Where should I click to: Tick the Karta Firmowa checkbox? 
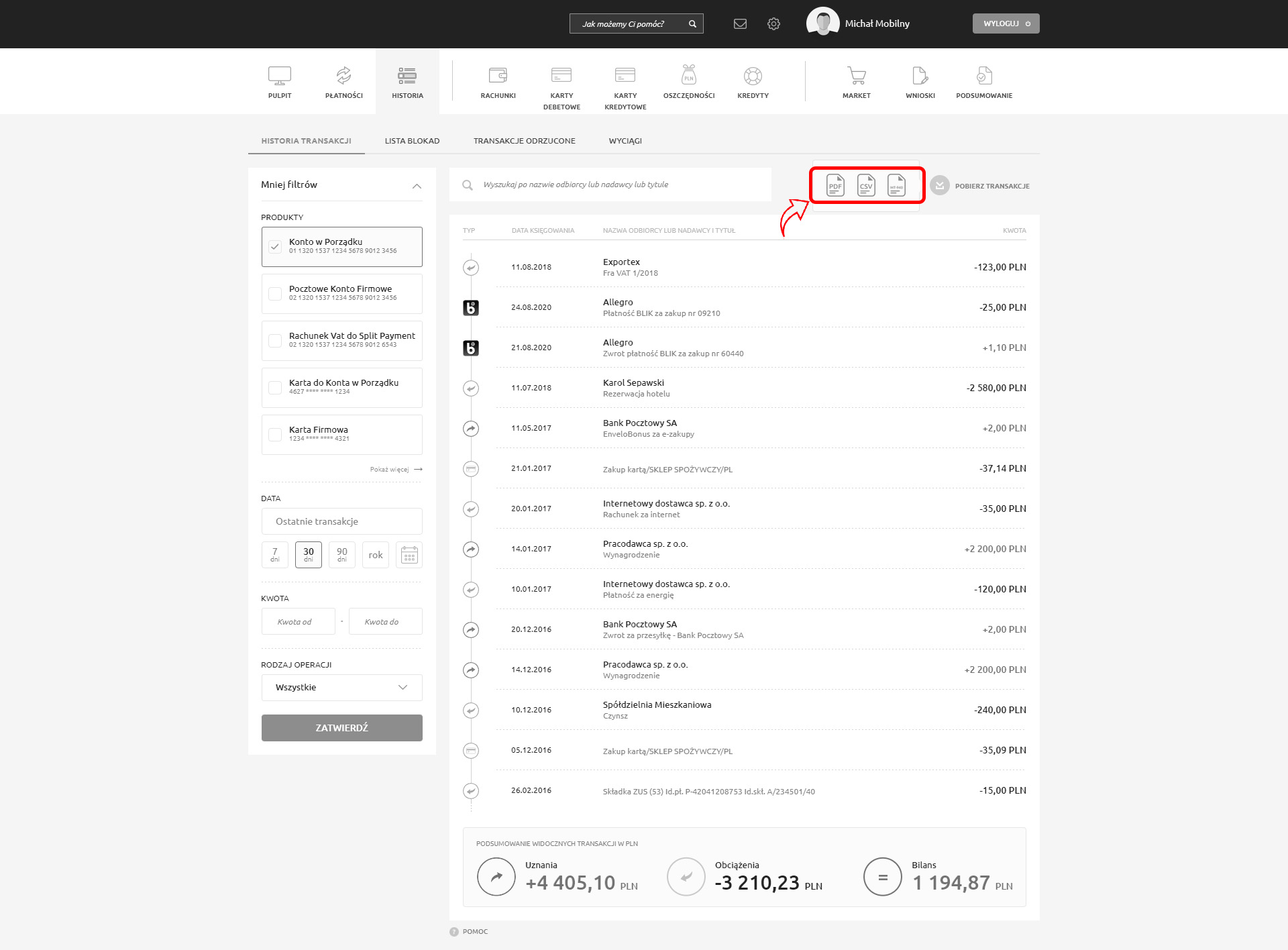(x=275, y=434)
